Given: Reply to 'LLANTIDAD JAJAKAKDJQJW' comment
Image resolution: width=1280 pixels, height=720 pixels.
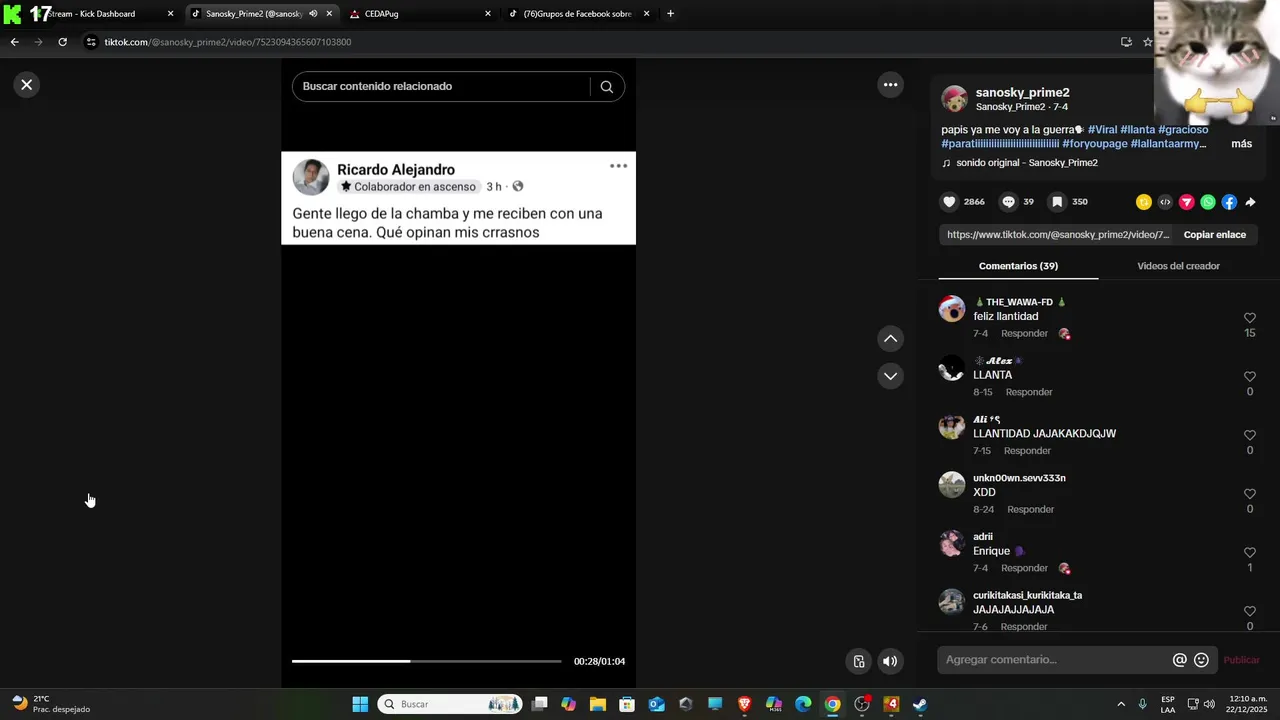Looking at the screenshot, I should click(1027, 451).
